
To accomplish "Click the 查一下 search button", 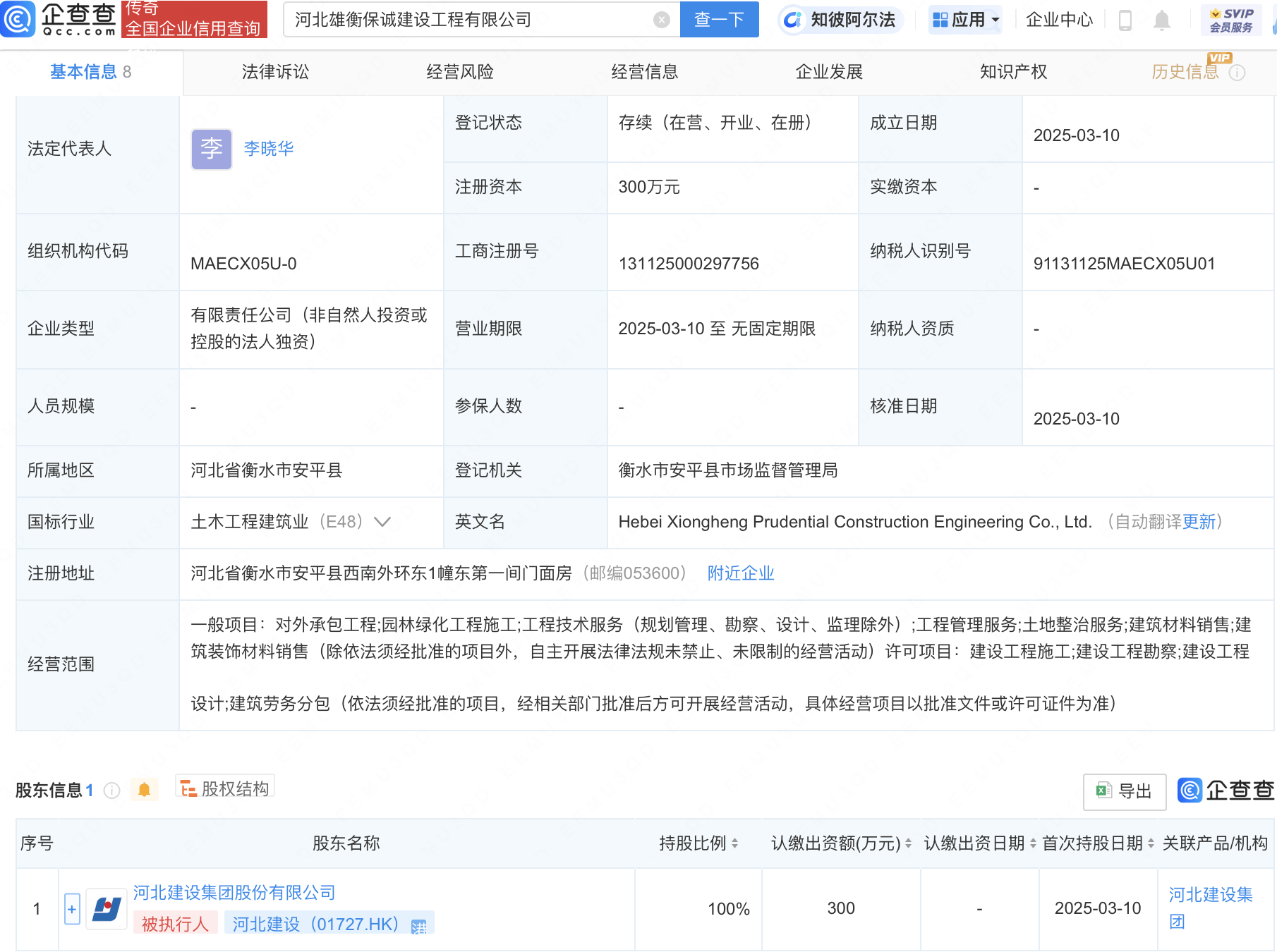I will pyautogui.click(x=719, y=20).
